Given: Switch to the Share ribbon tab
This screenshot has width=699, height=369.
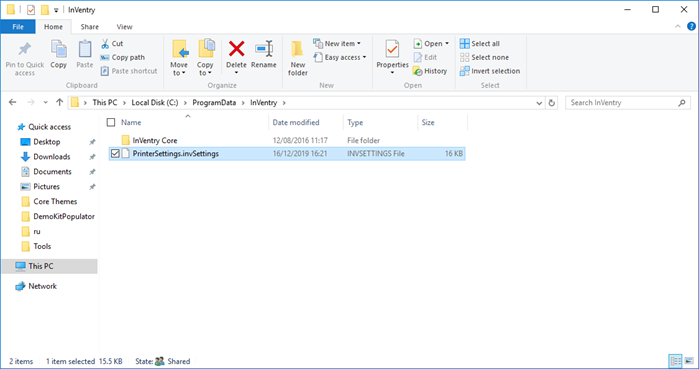Looking at the screenshot, I should tap(90, 27).
